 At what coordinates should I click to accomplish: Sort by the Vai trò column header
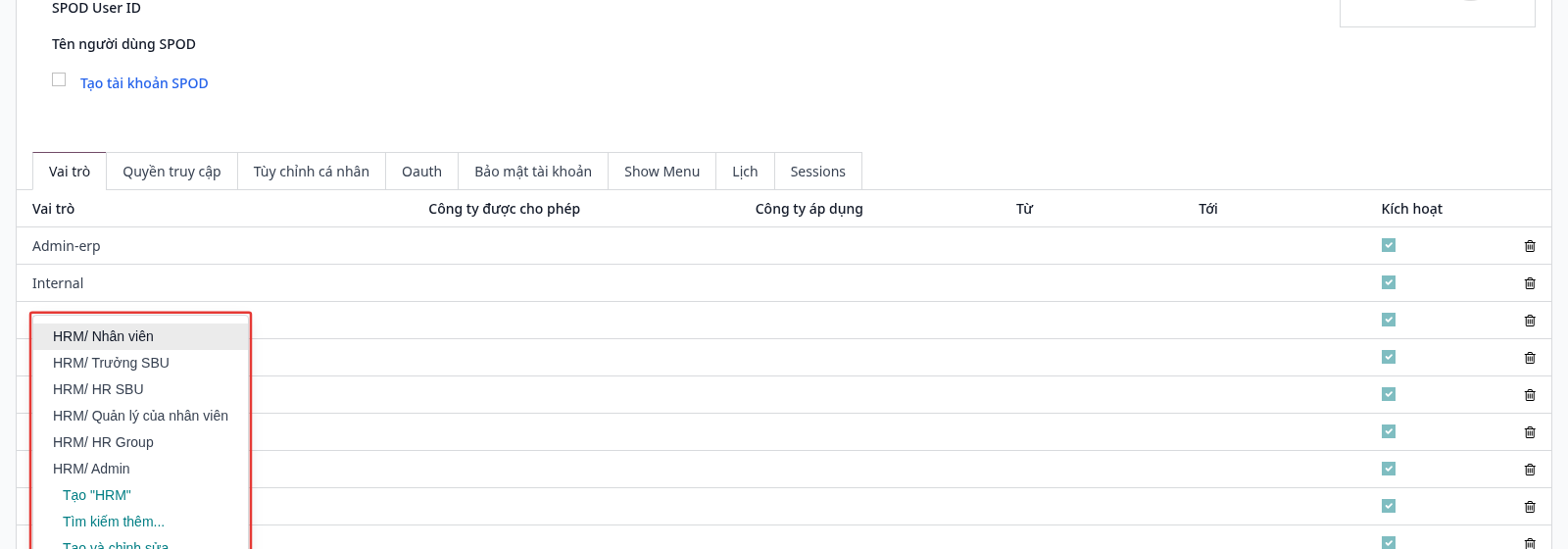pyautogui.click(x=53, y=209)
